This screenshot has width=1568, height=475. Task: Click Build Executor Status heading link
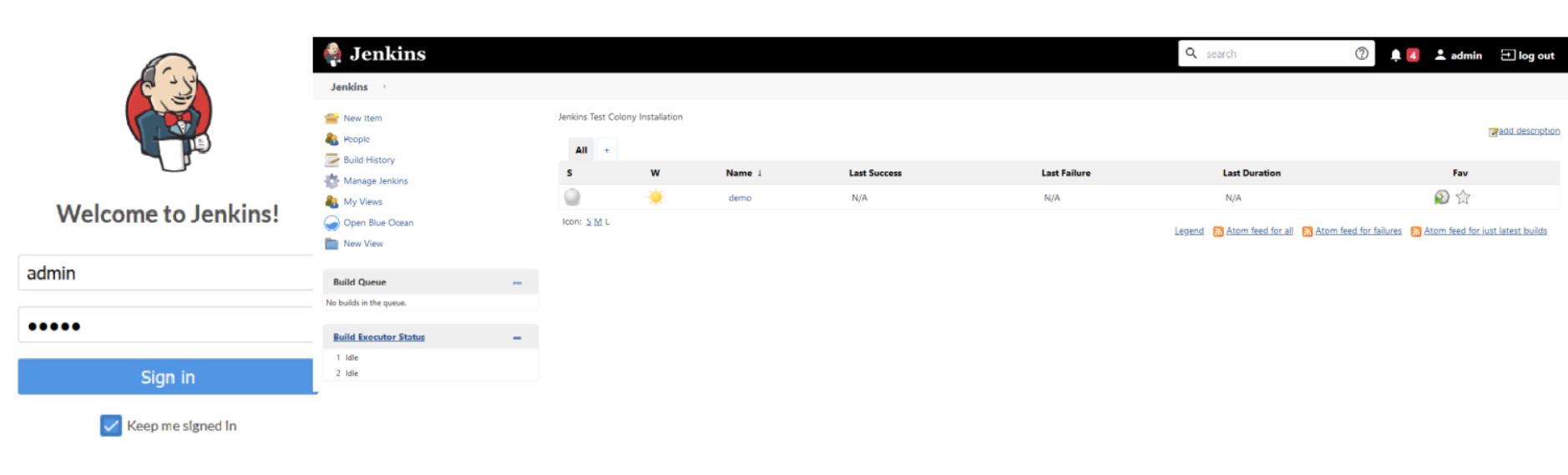379,337
